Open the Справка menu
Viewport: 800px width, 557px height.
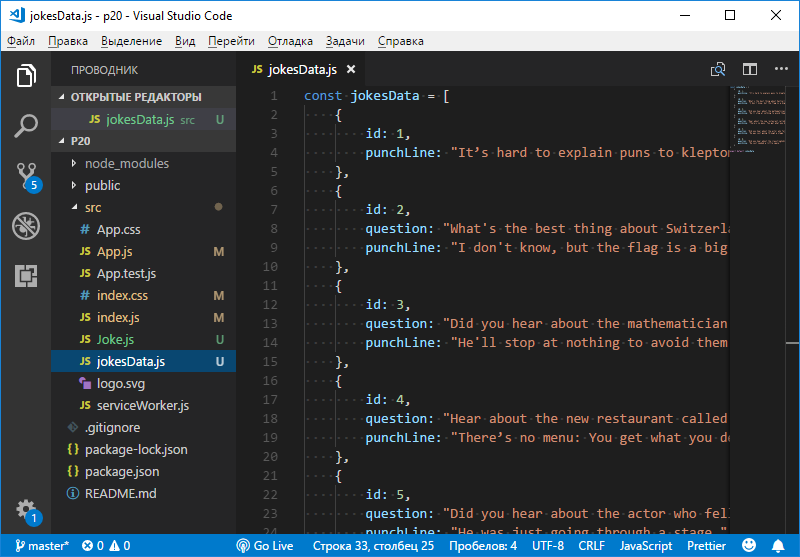(x=400, y=41)
